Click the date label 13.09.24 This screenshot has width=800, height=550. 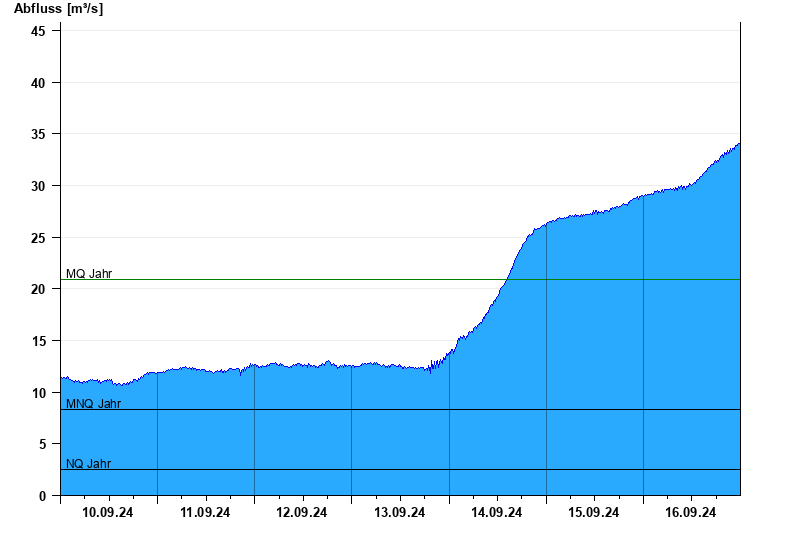coord(399,512)
